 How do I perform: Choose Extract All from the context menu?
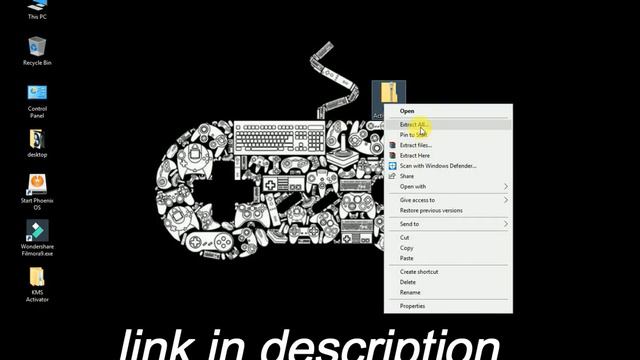coord(448,124)
